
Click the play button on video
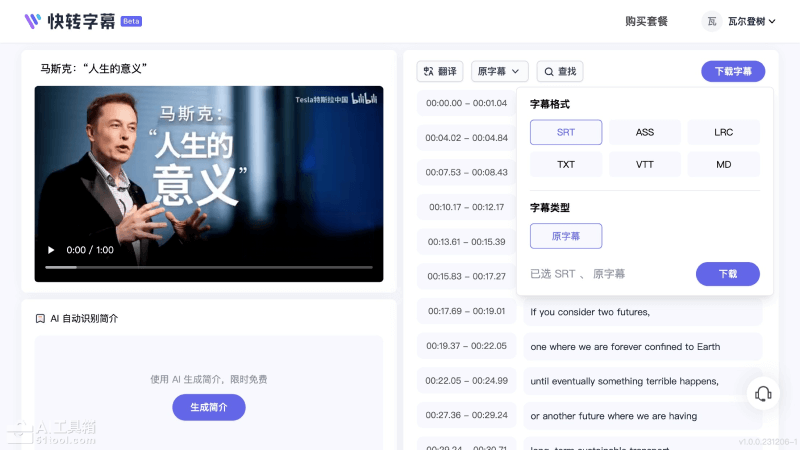pos(51,250)
